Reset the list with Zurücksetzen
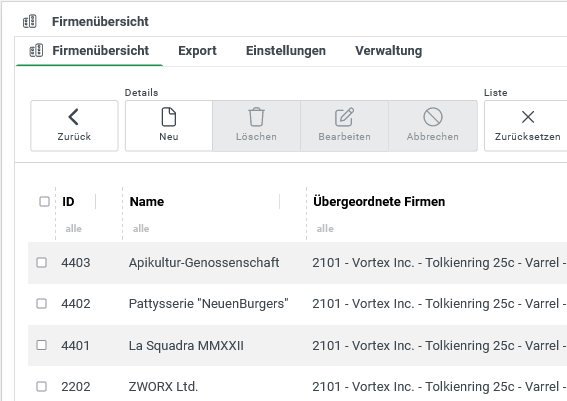This screenshot has height=401, width=567. [x=528, y=125]
